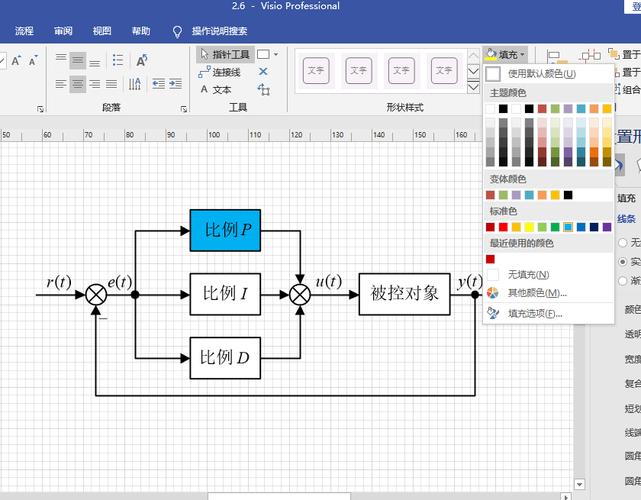Viewport: 641px width, 500px height.
Task: Select the Pointer tool (指针工具)
Action: click(x=225, y=54)
